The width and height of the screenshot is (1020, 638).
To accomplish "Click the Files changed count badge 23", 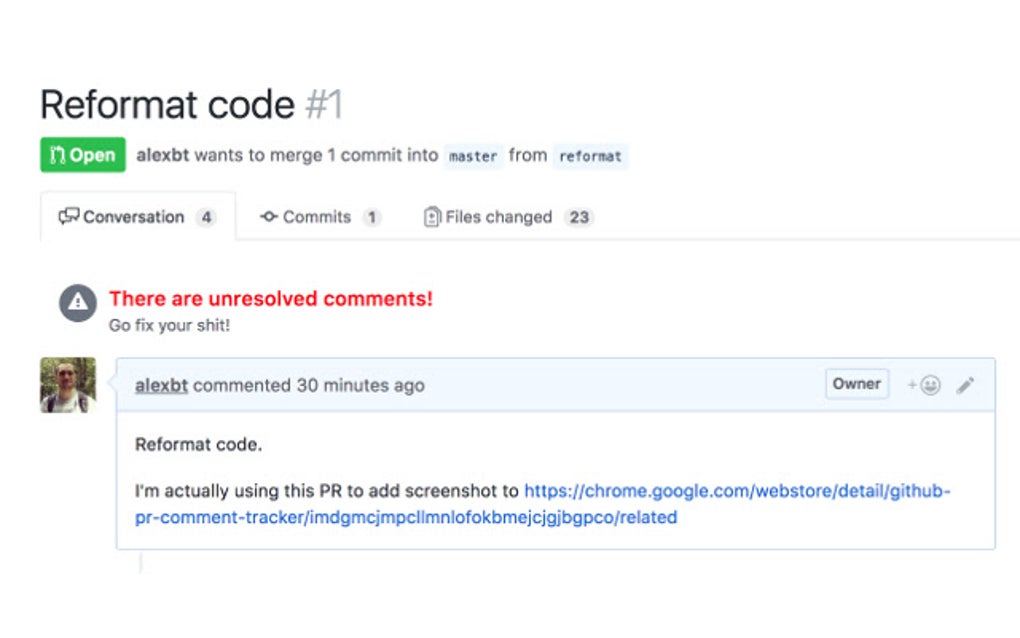I will pos(579,217).
